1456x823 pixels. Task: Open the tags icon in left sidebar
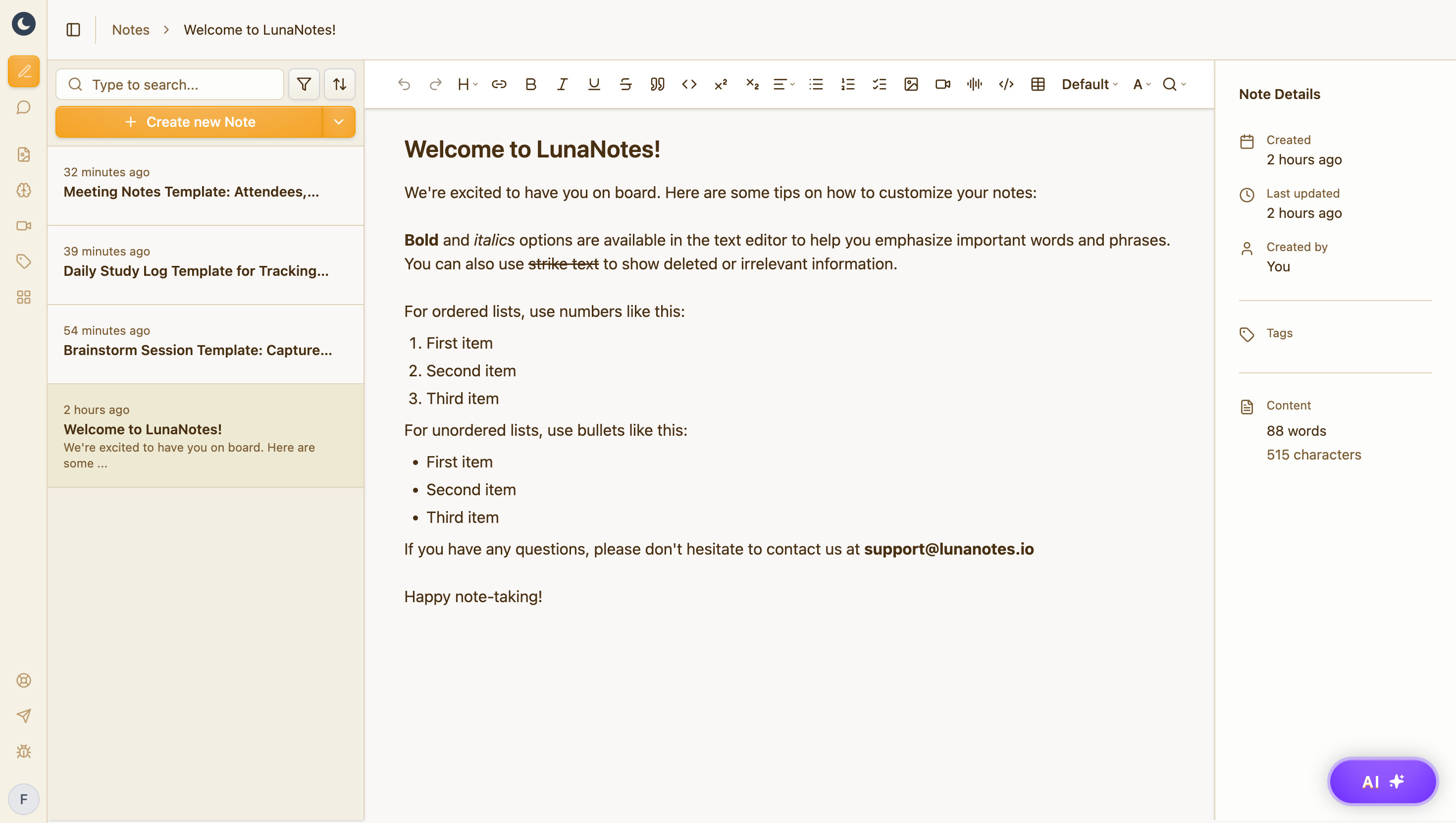24,261
